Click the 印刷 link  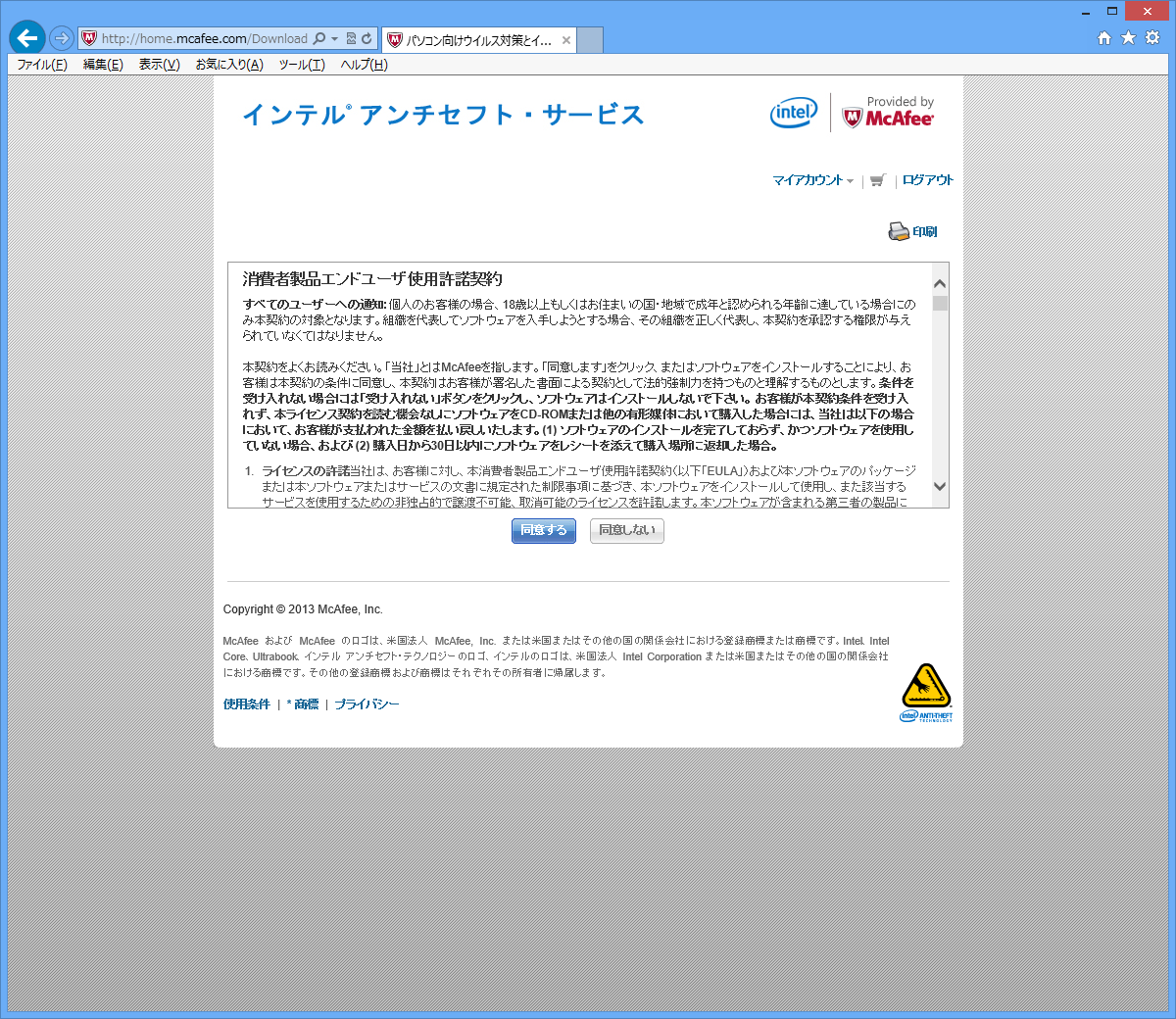[925, 232]
